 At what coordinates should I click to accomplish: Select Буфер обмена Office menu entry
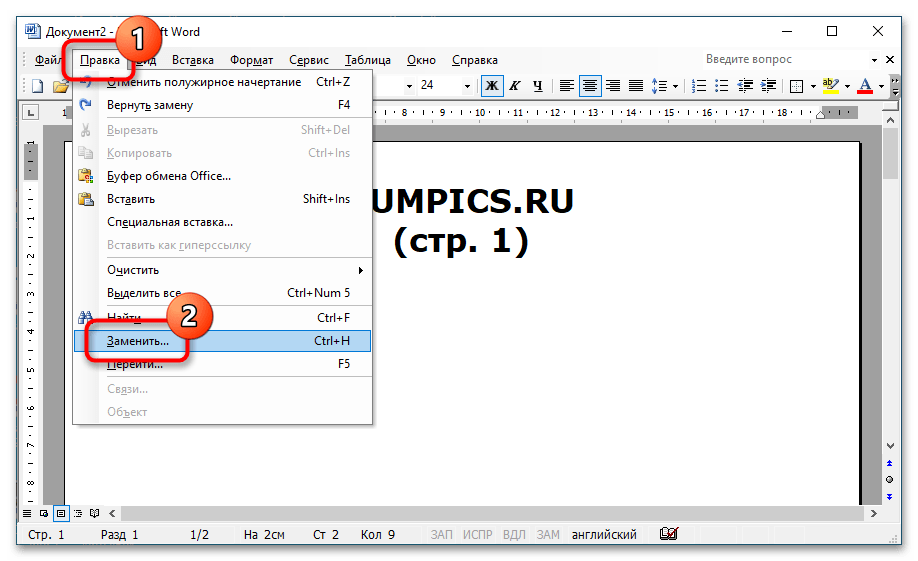[222, 176]
